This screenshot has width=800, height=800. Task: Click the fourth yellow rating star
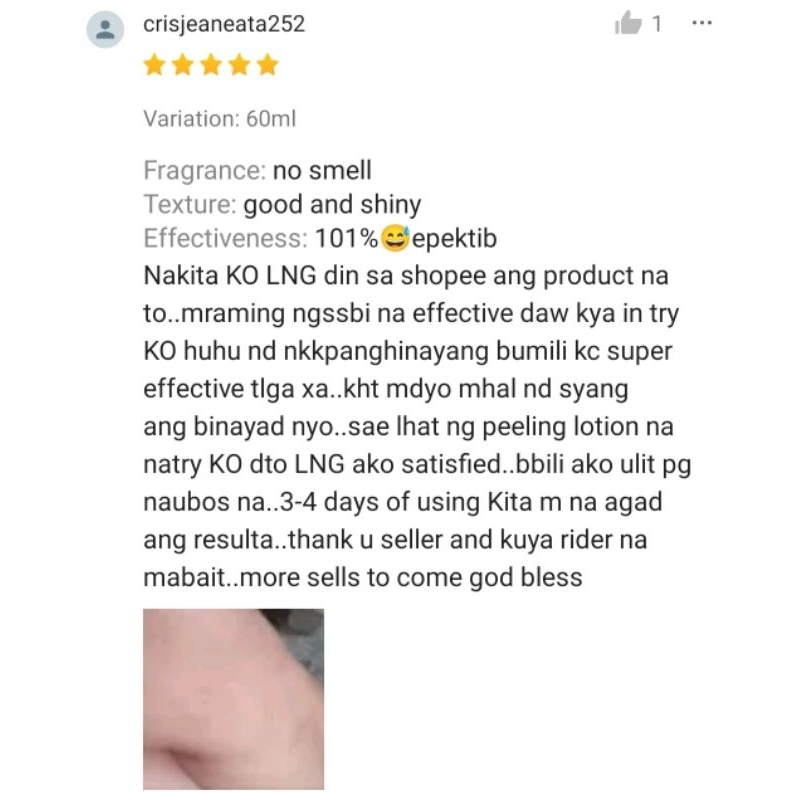pos(239,66)
